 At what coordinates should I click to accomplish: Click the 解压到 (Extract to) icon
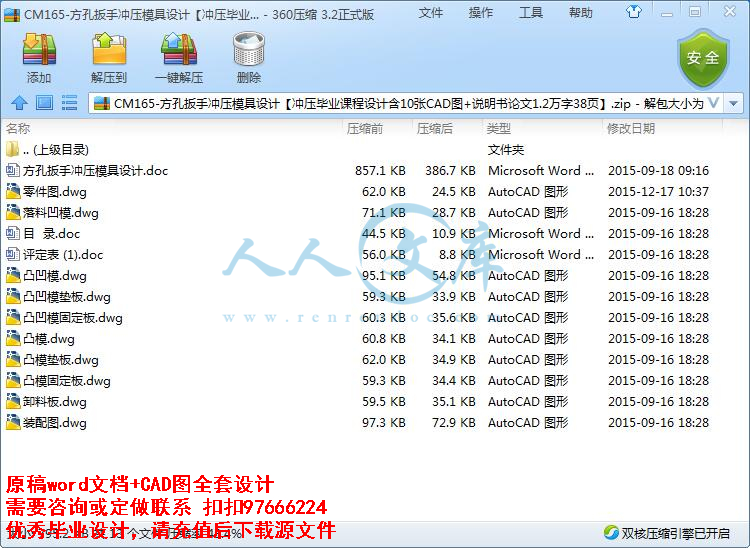tap(109, 49)
